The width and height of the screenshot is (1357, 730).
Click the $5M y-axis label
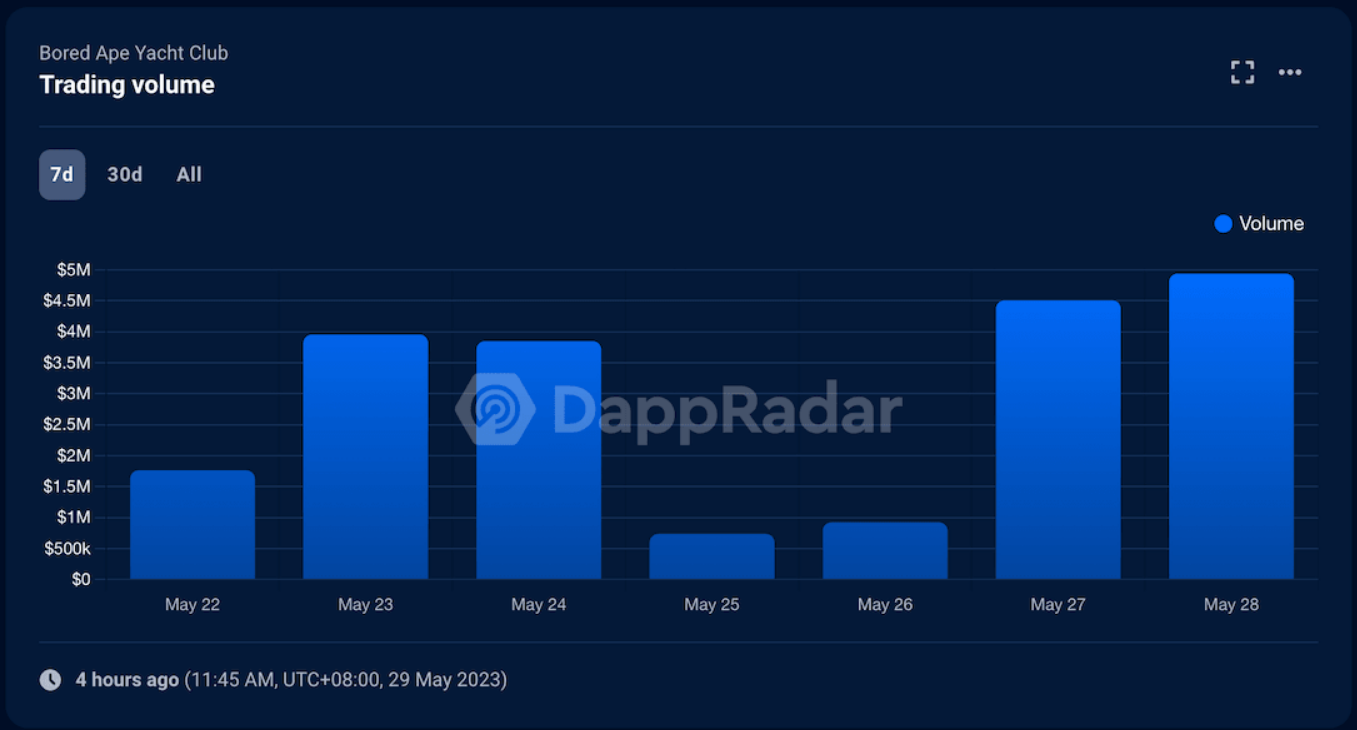[x=74, y=270]
